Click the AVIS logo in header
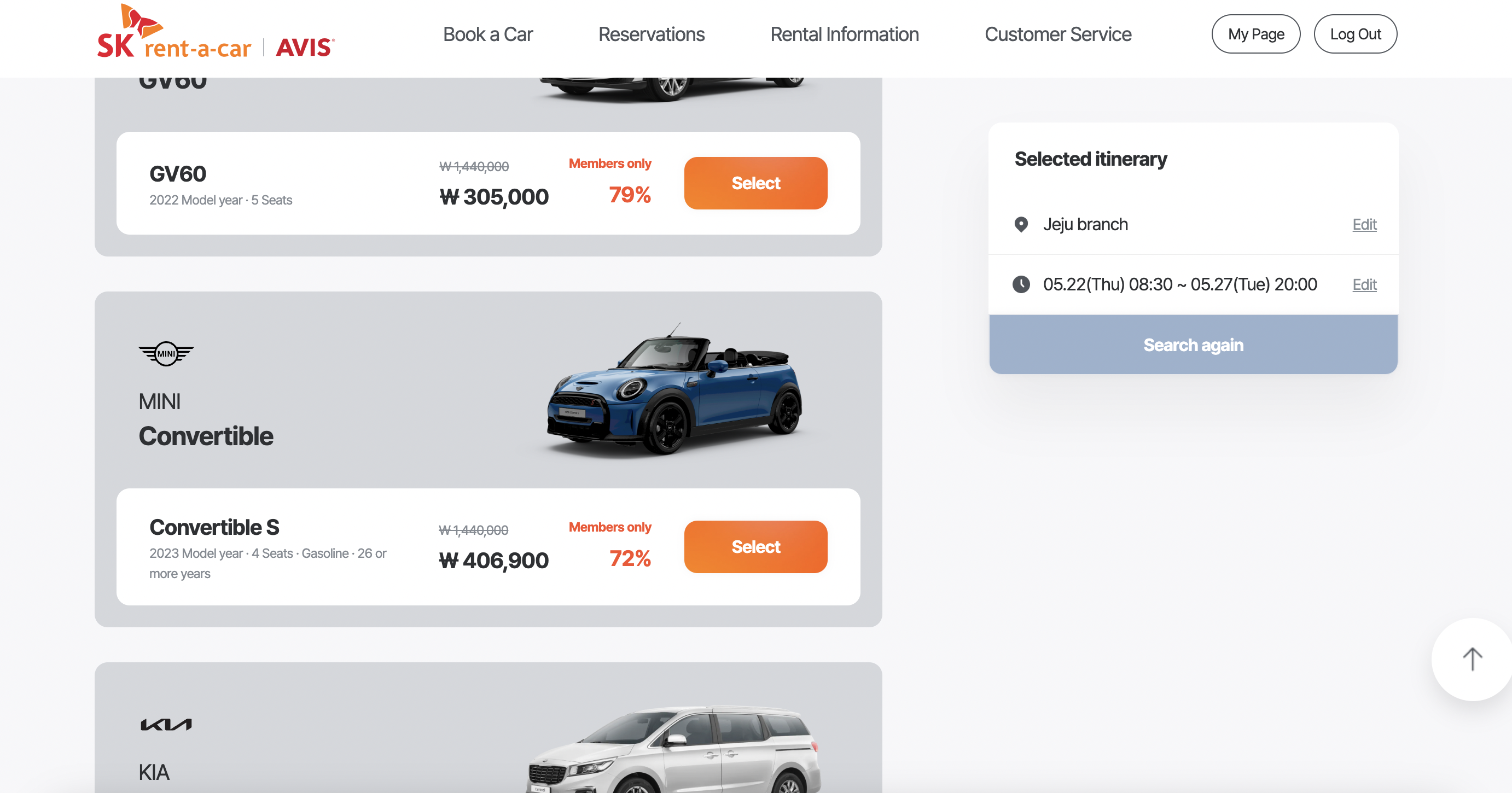This screenshot has height=793, width=1512. pos(305,47)
